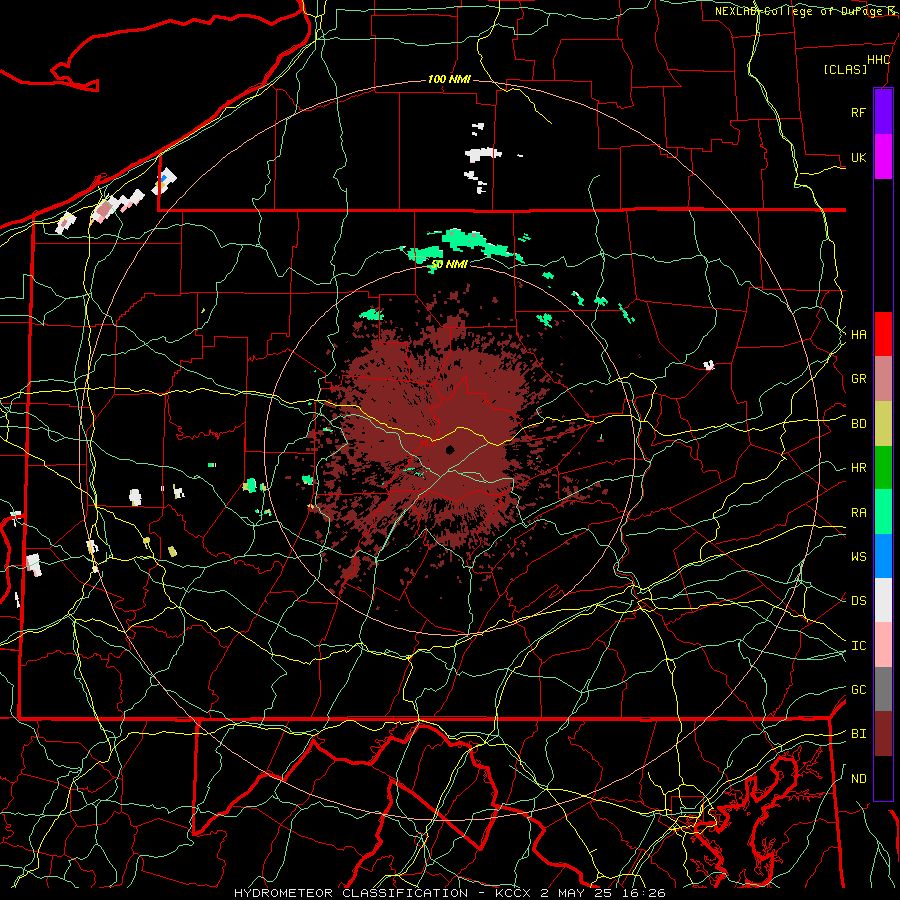The image size is (900, 900).
Task: Click the 100 NMI range ring label
Action: [449, 79]
